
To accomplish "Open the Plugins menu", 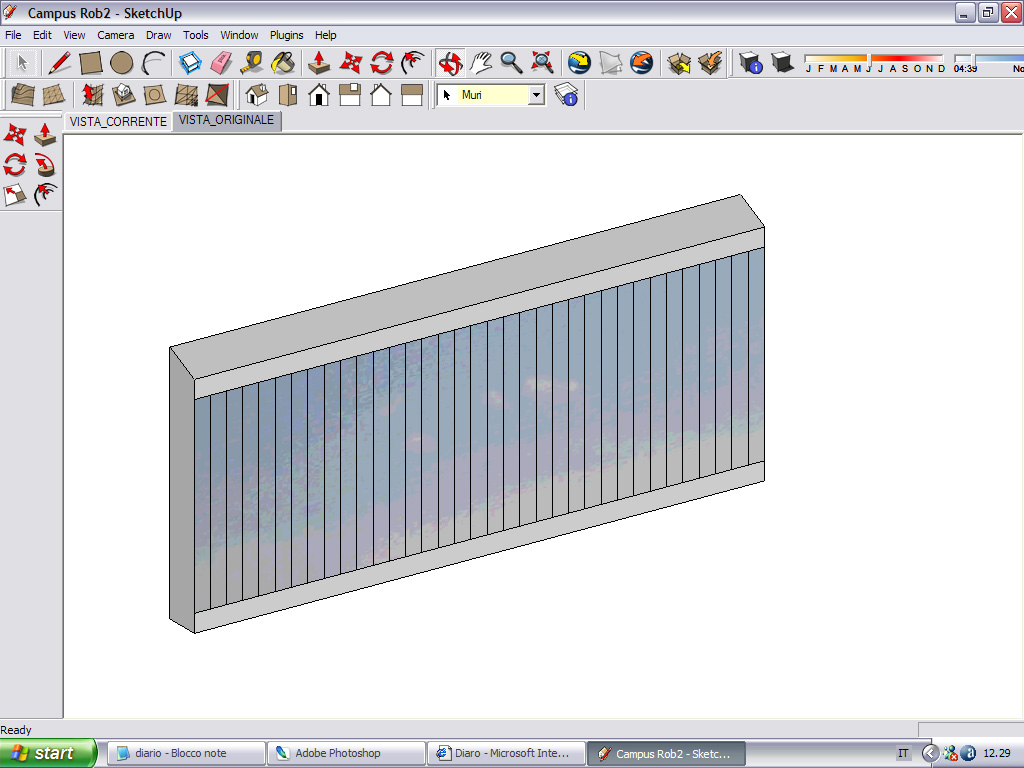I will click(x=287, y=35).
